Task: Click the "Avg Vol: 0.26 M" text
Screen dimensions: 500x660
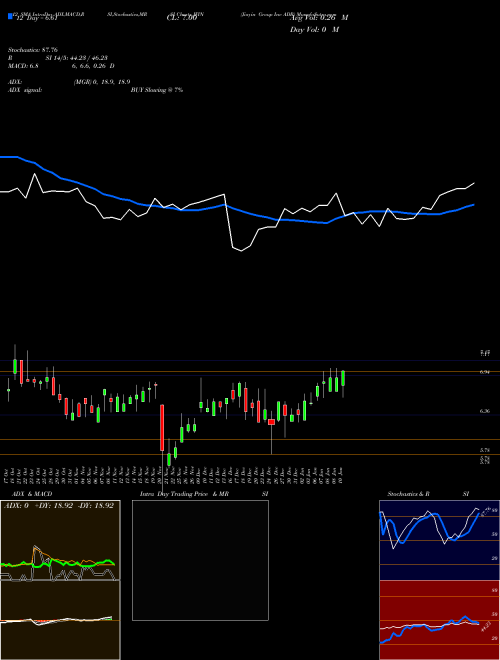Action: click(319, 18)
